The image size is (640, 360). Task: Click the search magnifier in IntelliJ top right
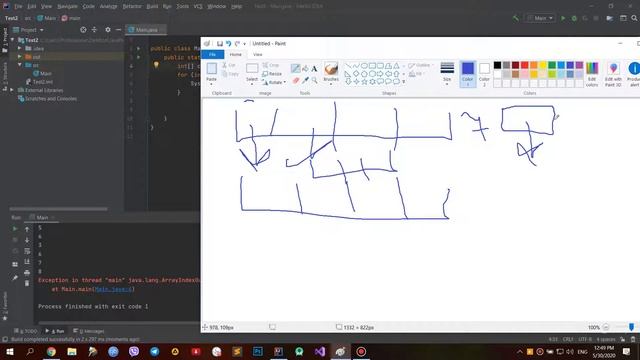(x=634, y=18)
